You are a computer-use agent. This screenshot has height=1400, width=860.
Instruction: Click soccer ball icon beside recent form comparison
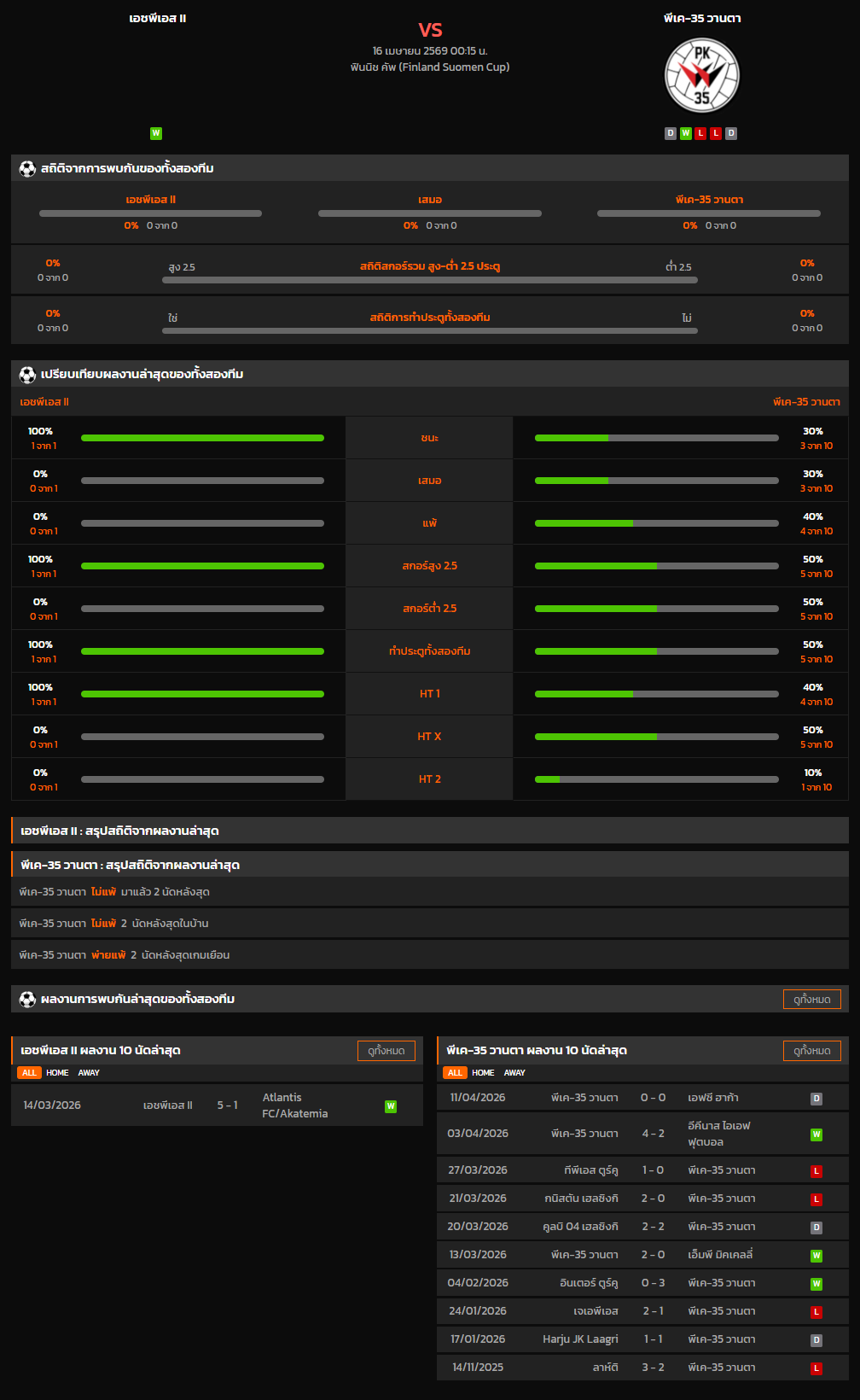tap(27, 375)
